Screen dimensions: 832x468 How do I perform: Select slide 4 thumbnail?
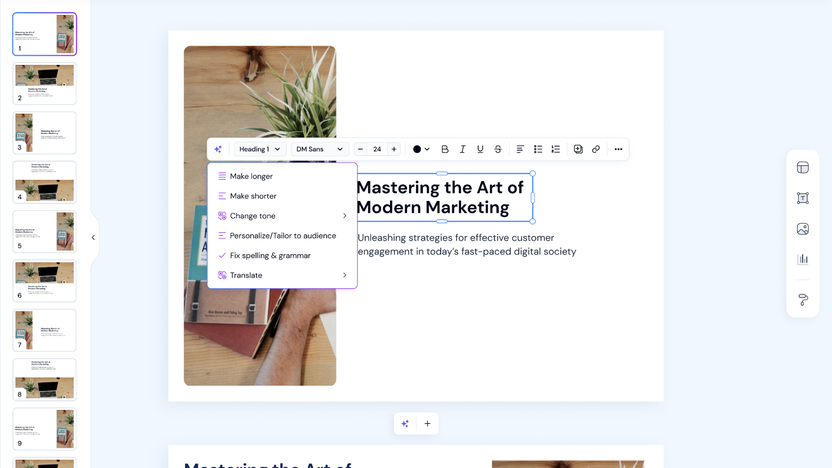click(x=45, y=182)
